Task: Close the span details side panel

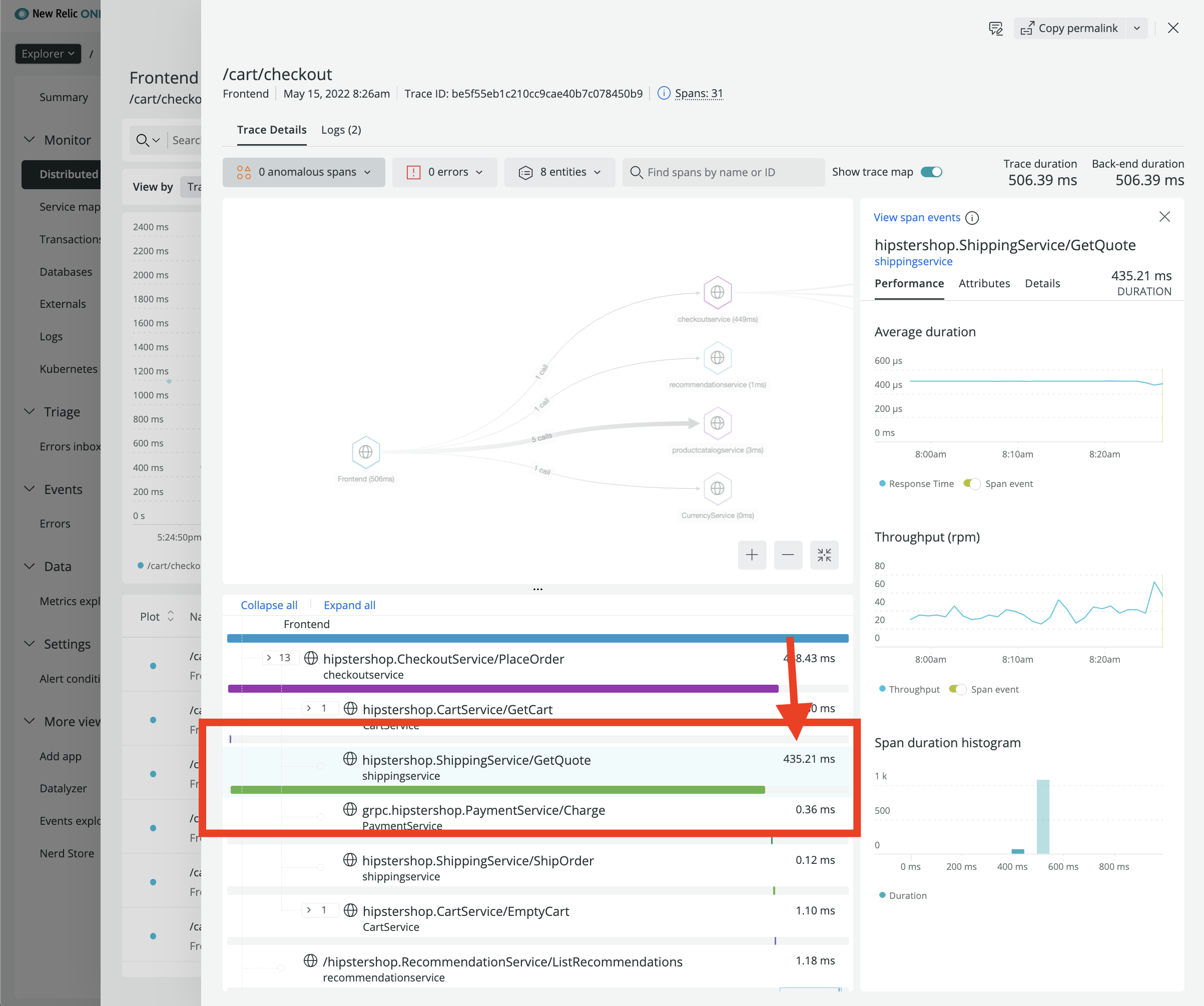Action: [1164, 217]
